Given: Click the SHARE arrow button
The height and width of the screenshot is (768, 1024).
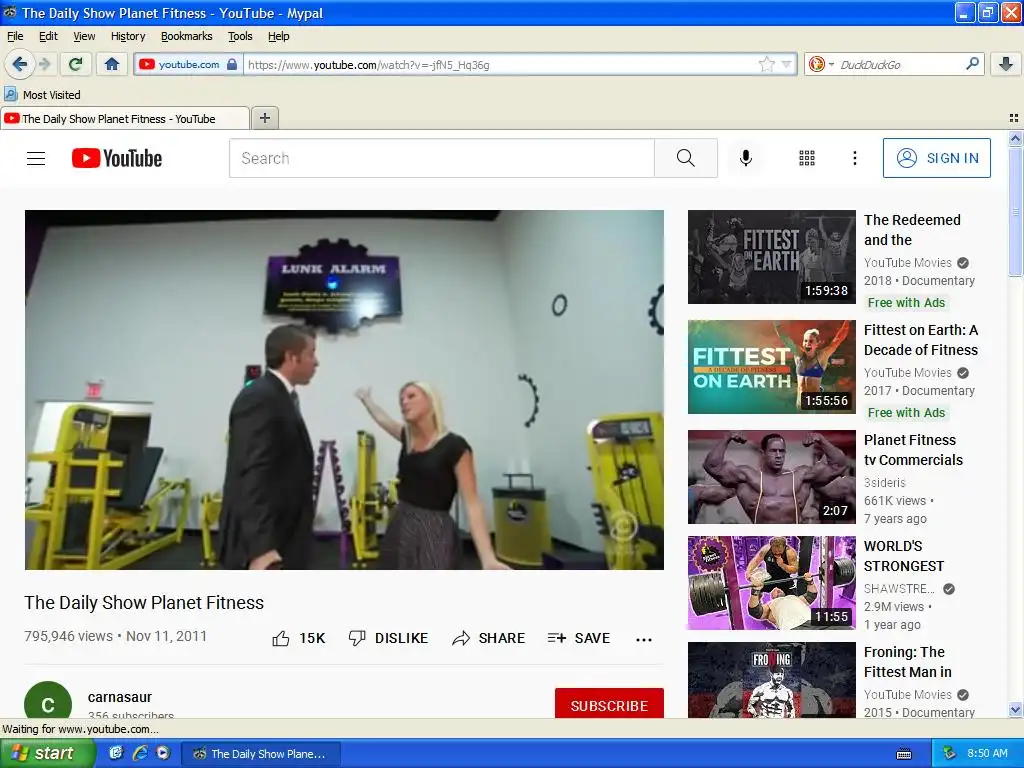Looking at the screenshot, I should pos(488,638).
